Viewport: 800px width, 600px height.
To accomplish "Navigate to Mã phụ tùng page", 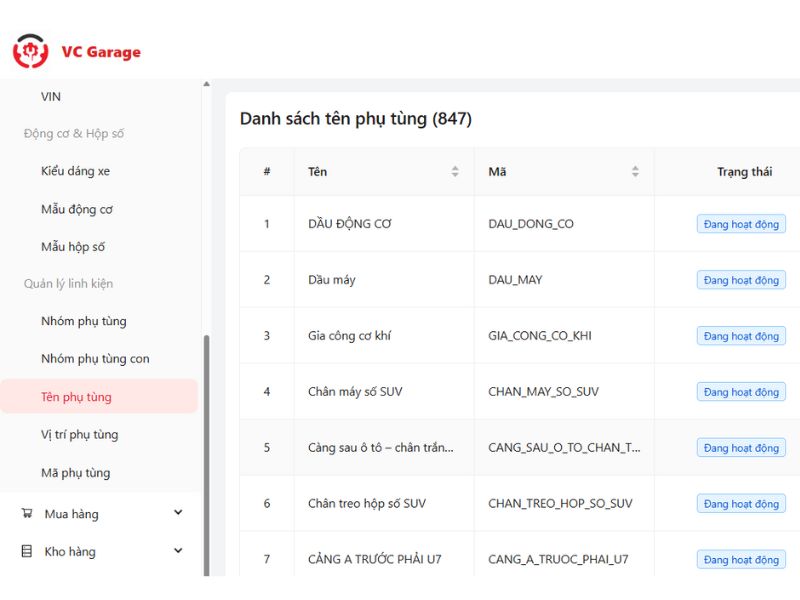I will tap(75, 473).
